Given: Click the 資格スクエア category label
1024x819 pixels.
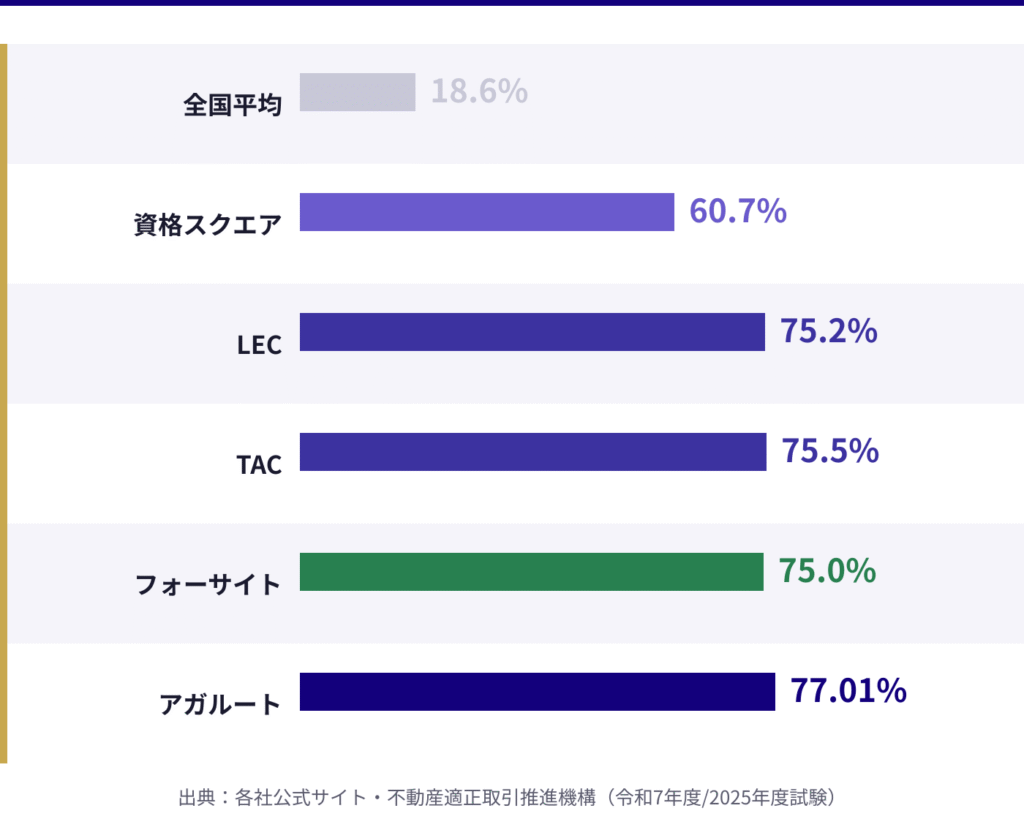Looking at the screenshot, I should [x=208, y=224].
